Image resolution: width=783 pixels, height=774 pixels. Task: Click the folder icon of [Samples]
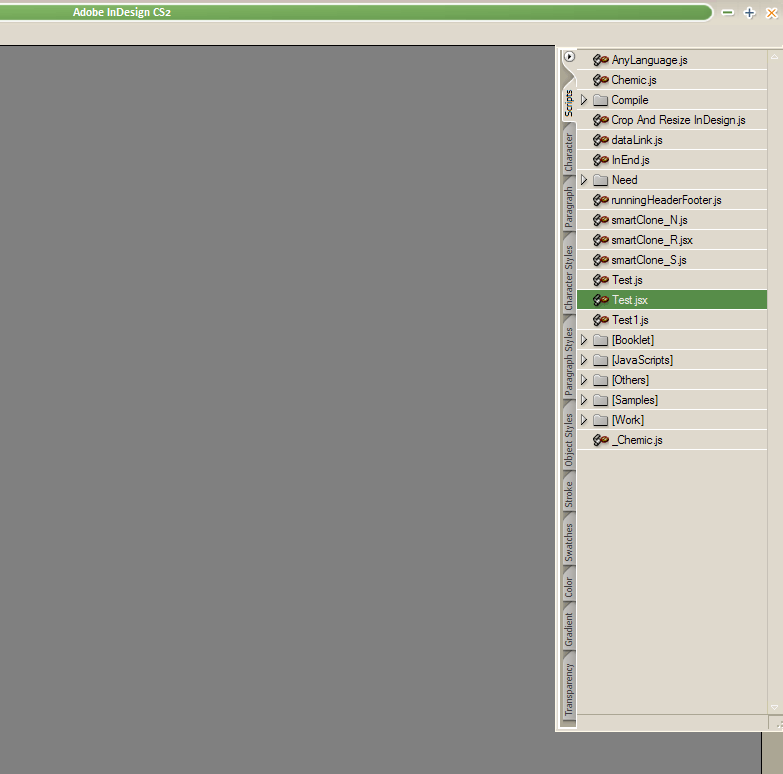tap(600, 400)
